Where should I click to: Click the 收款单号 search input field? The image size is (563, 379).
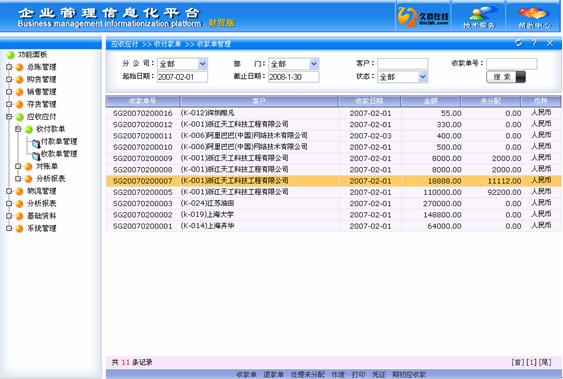pos(512,64)
